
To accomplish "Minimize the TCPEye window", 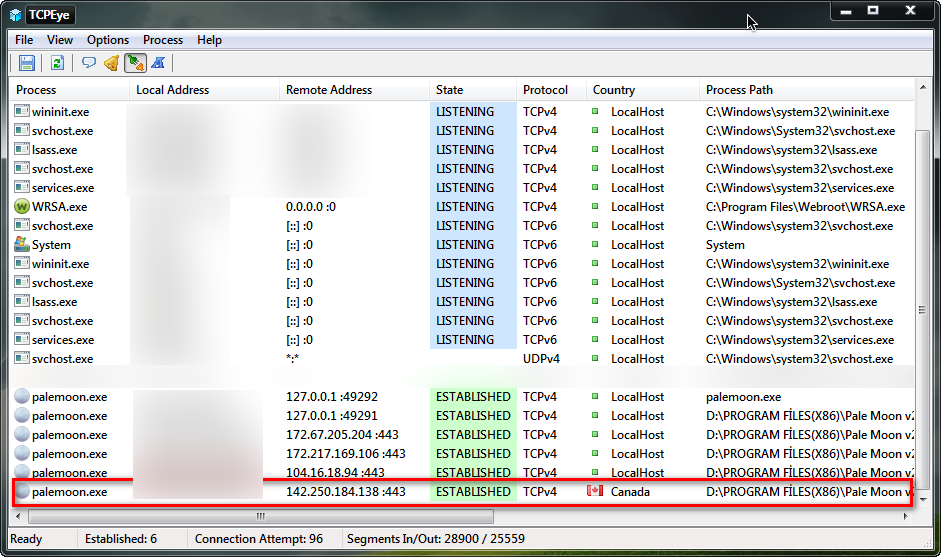I will point(846,10).
